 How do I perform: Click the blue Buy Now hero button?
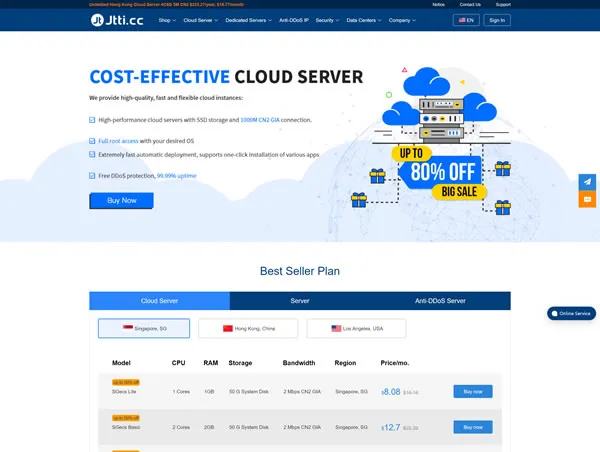(x=122, y=201)
